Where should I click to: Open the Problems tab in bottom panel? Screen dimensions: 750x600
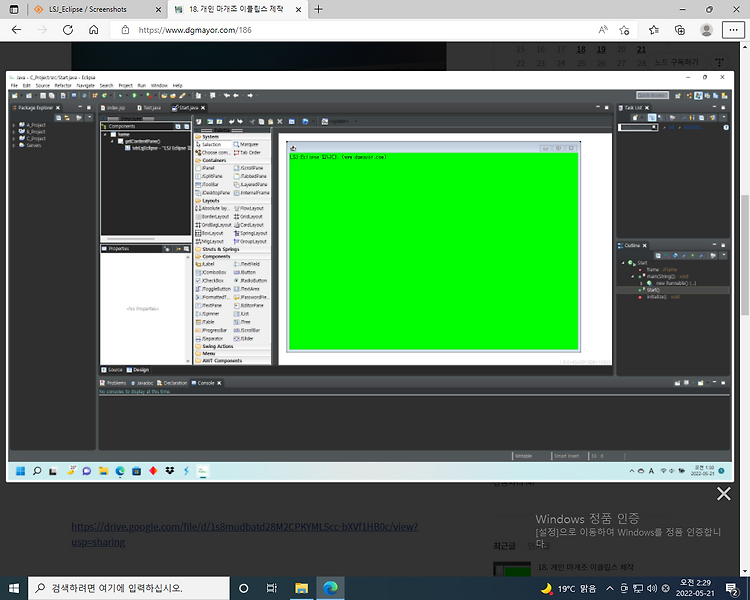pos(113,383)
